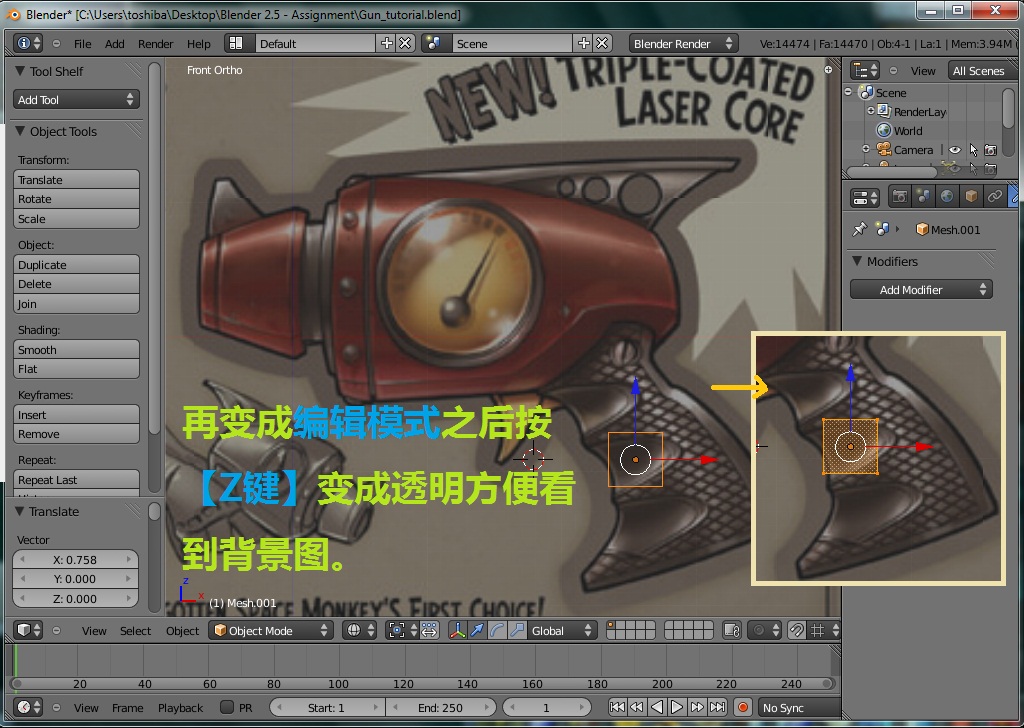The height and width of the screenshot is (728, 1024).
Task: Open the Properties editor type selector
Action: click(x=865, y=196)
